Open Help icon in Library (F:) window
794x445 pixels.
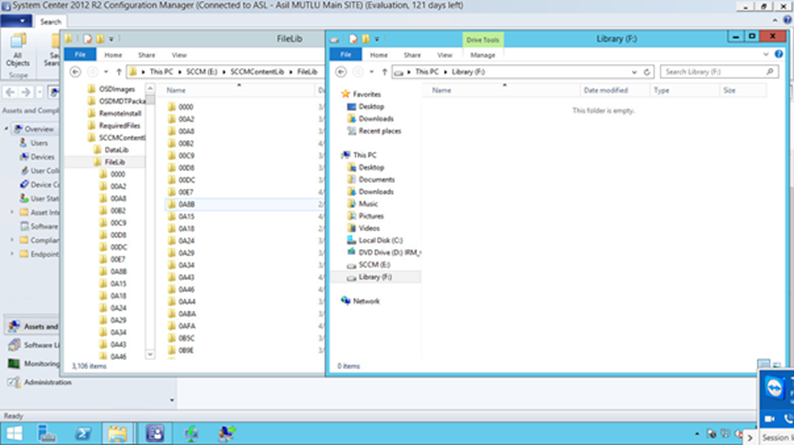pos(779,54)
